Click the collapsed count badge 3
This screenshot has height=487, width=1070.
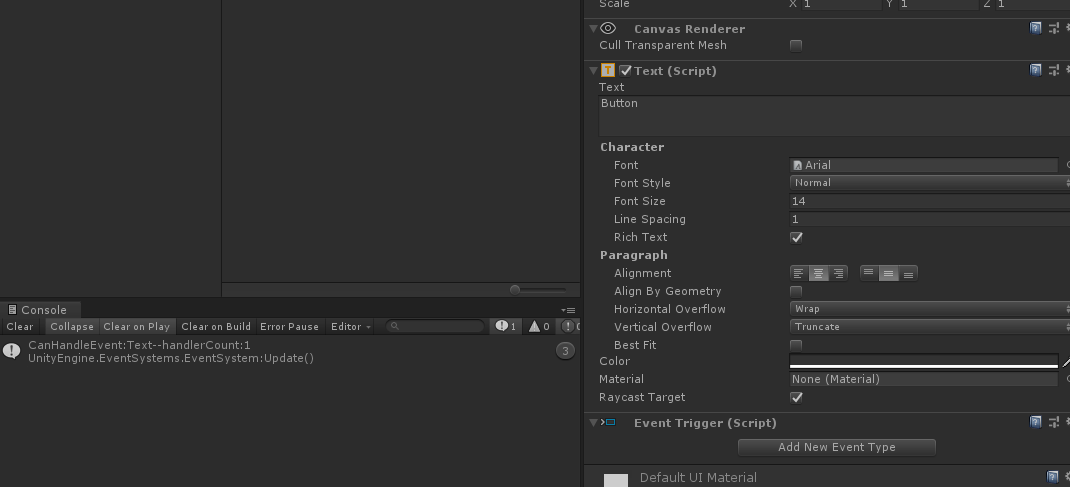coord(565,351)
